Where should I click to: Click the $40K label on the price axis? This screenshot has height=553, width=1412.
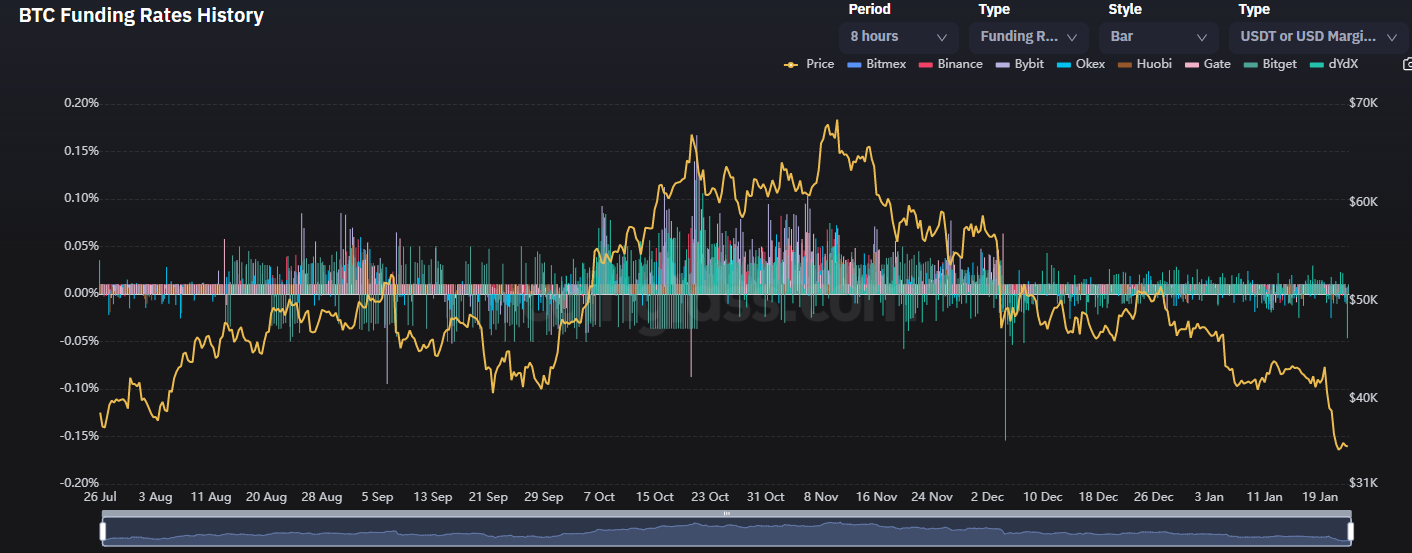1364,398
